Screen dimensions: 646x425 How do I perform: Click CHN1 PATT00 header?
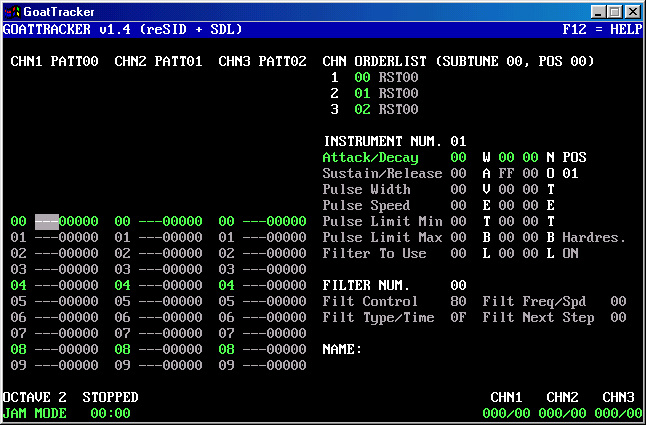[54, 62]
